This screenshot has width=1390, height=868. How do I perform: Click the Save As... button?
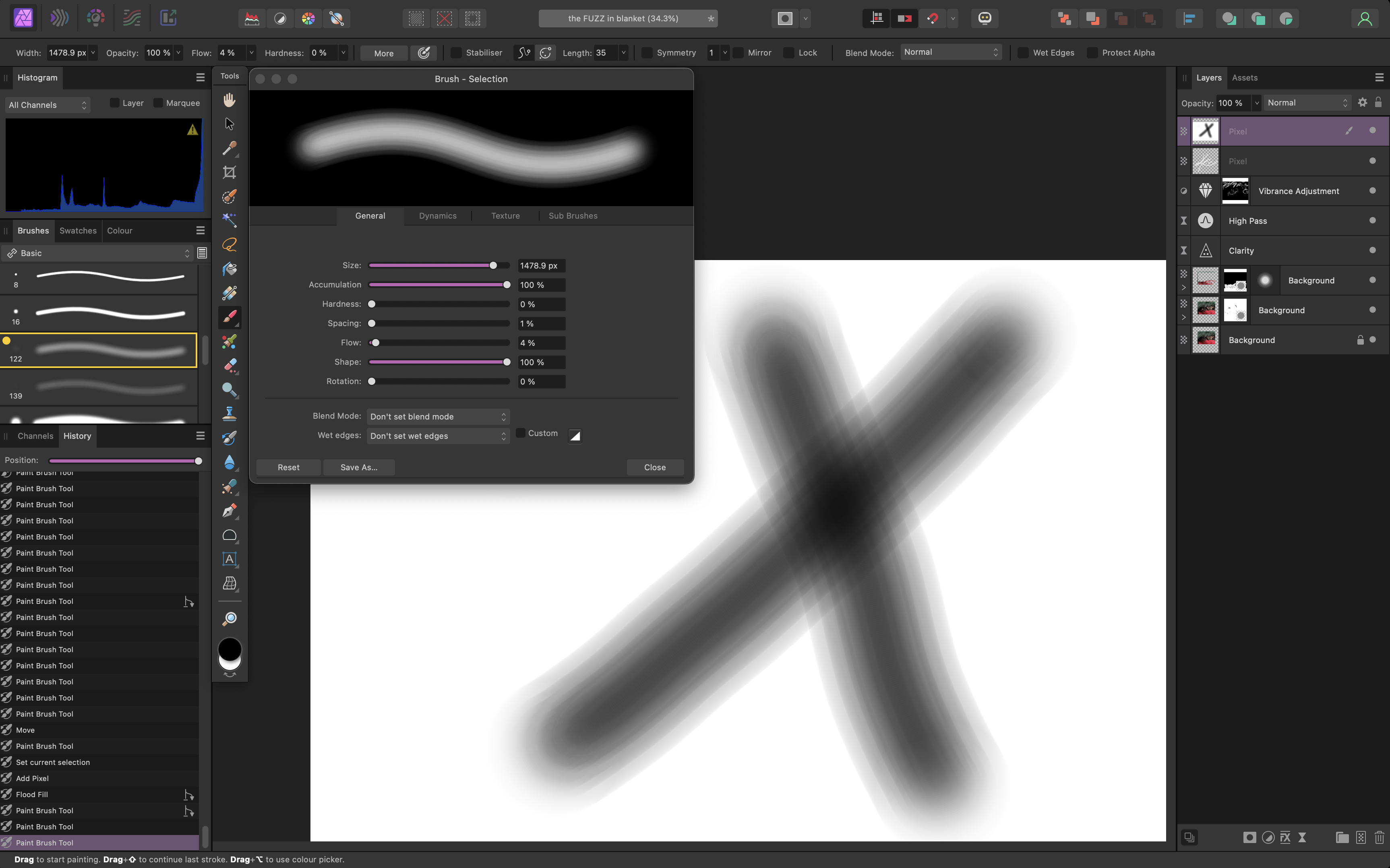click(358, 467)
